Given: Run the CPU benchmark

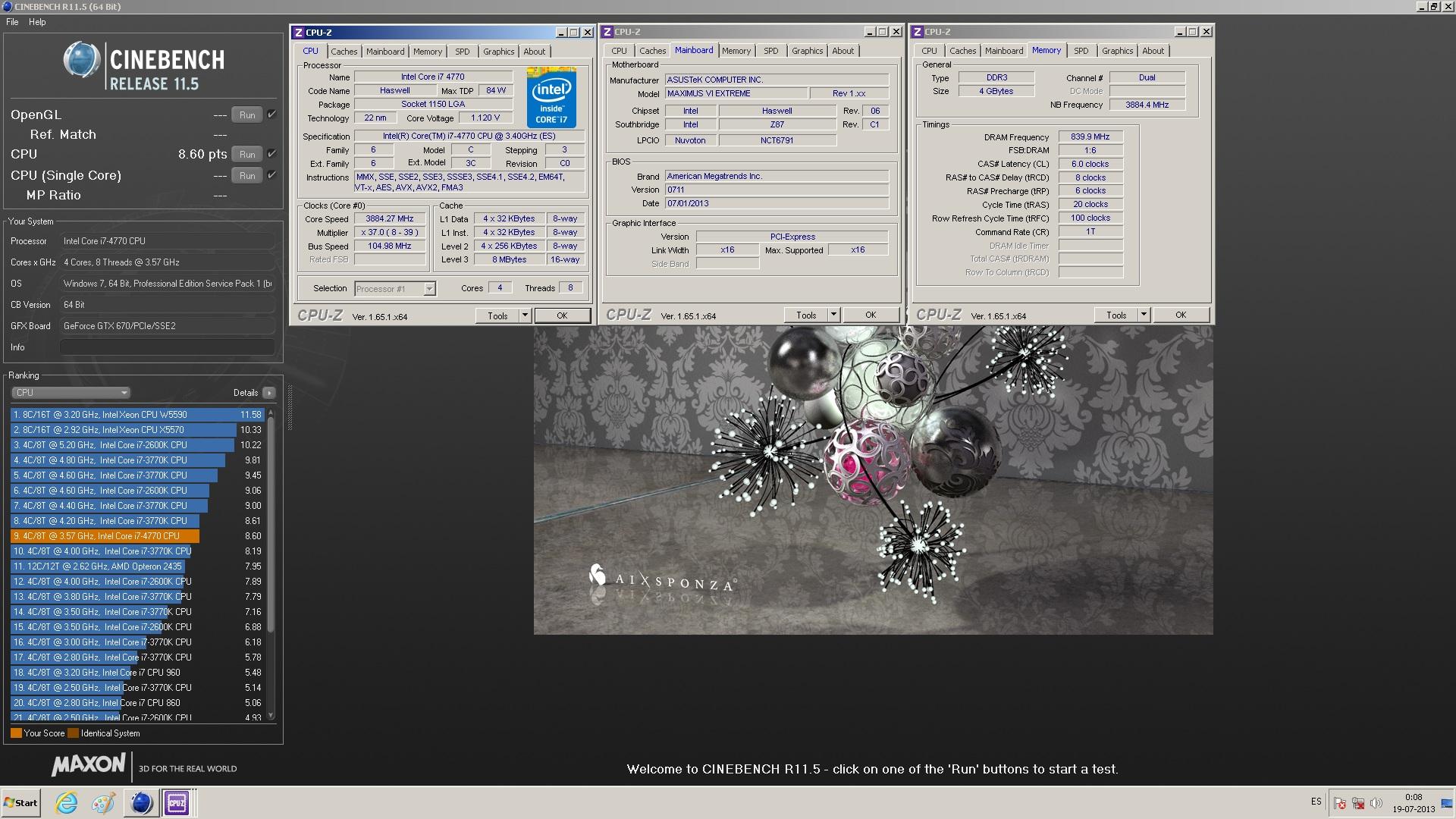Looking at the screenshot, I should coord(247,155).
